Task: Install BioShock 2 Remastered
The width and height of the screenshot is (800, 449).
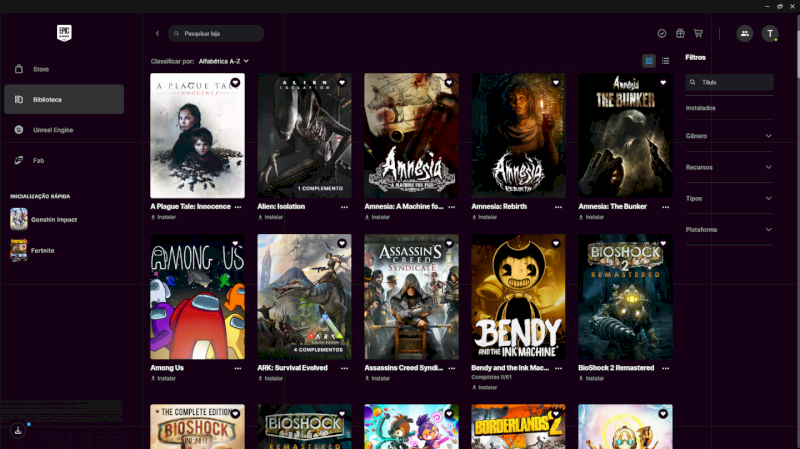Action: [591, 379]
